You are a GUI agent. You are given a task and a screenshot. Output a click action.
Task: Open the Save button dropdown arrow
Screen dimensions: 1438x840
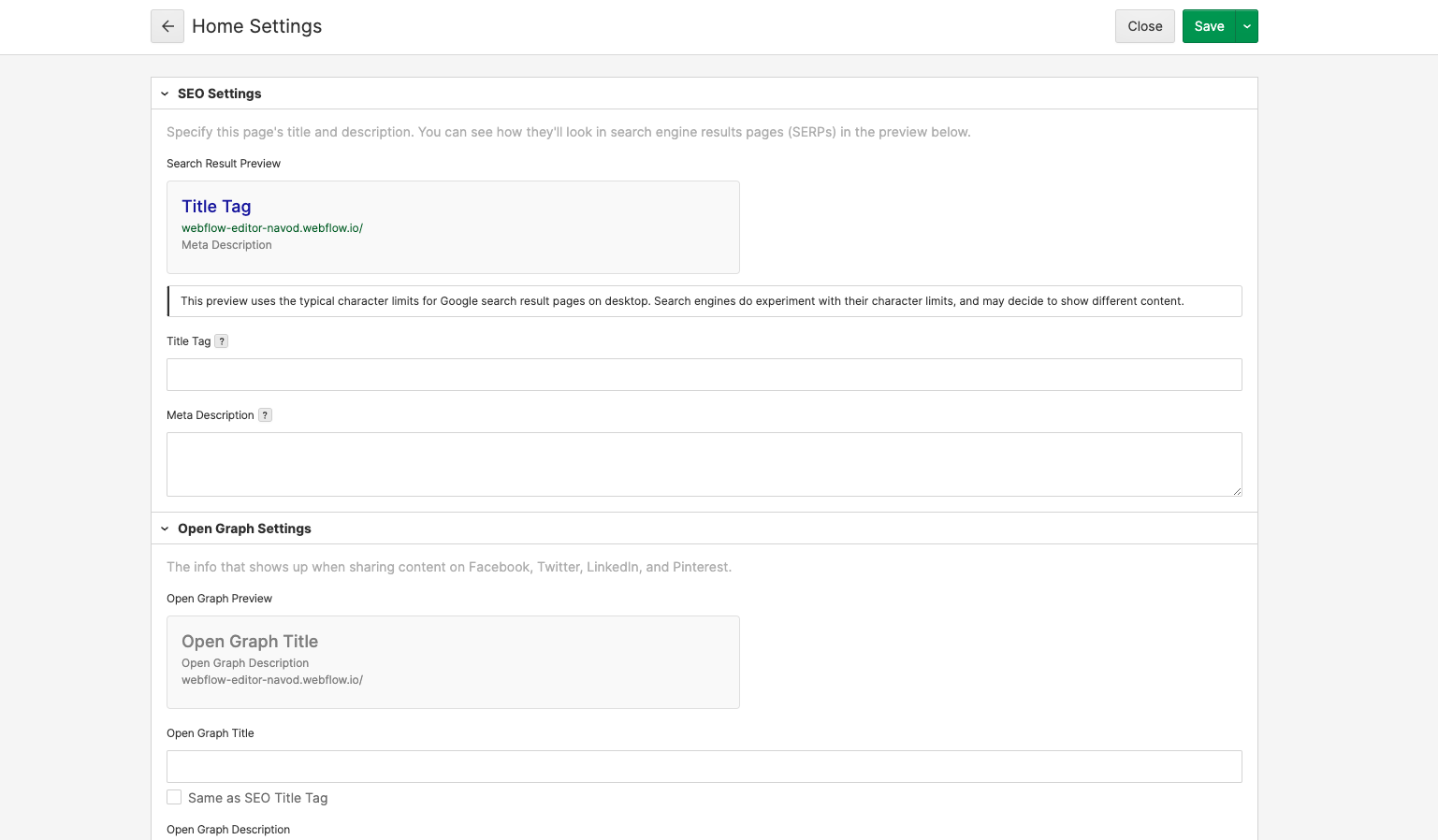[1247, 26]
